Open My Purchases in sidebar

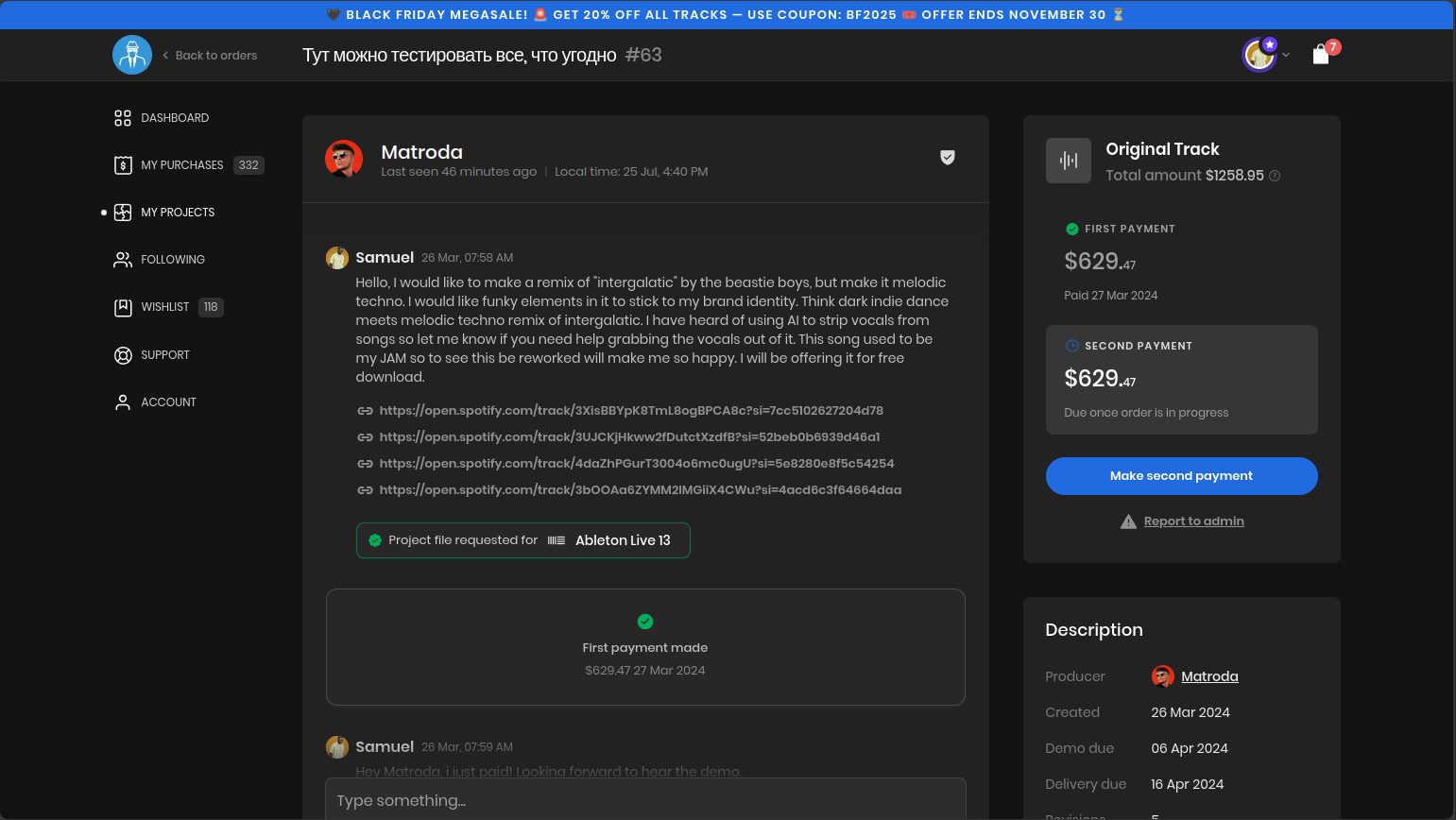click(181, 165)
